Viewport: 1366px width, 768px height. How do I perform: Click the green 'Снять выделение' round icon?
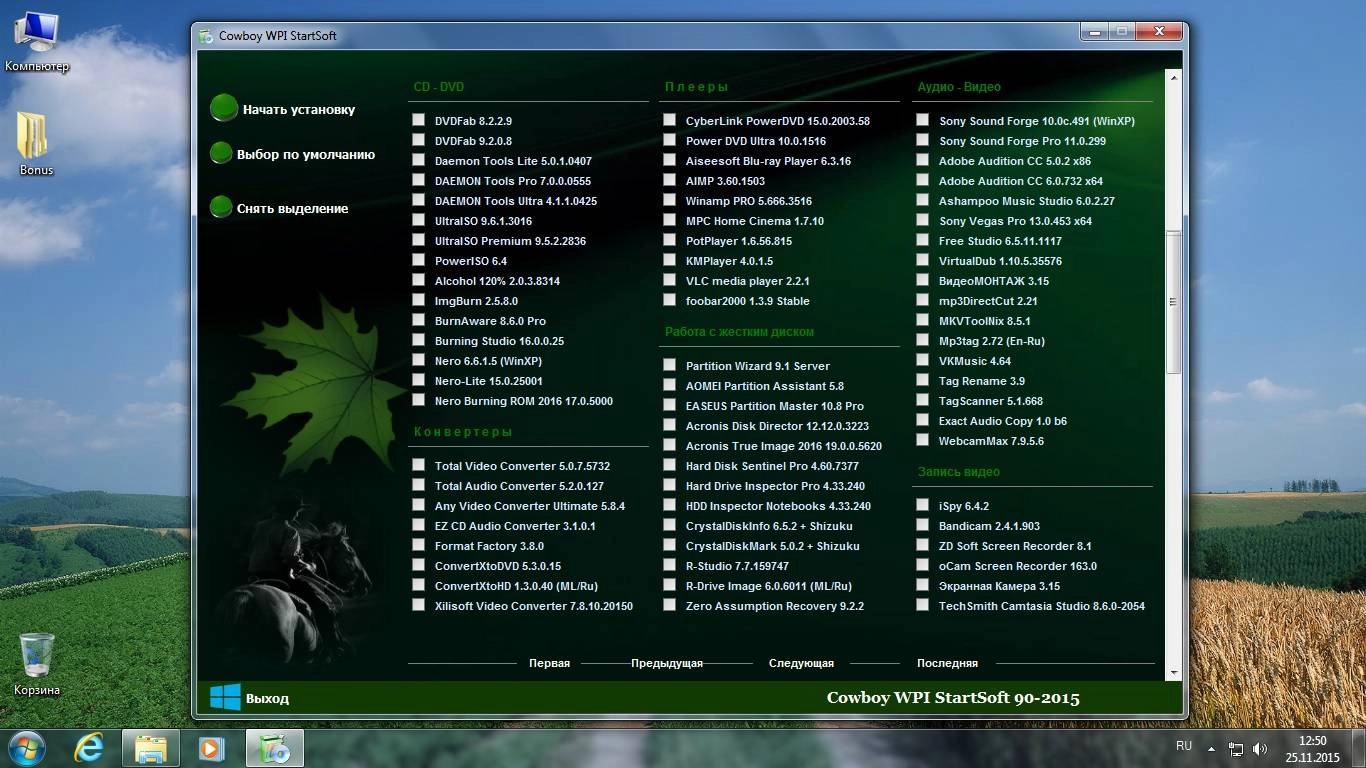click(221, 207)
